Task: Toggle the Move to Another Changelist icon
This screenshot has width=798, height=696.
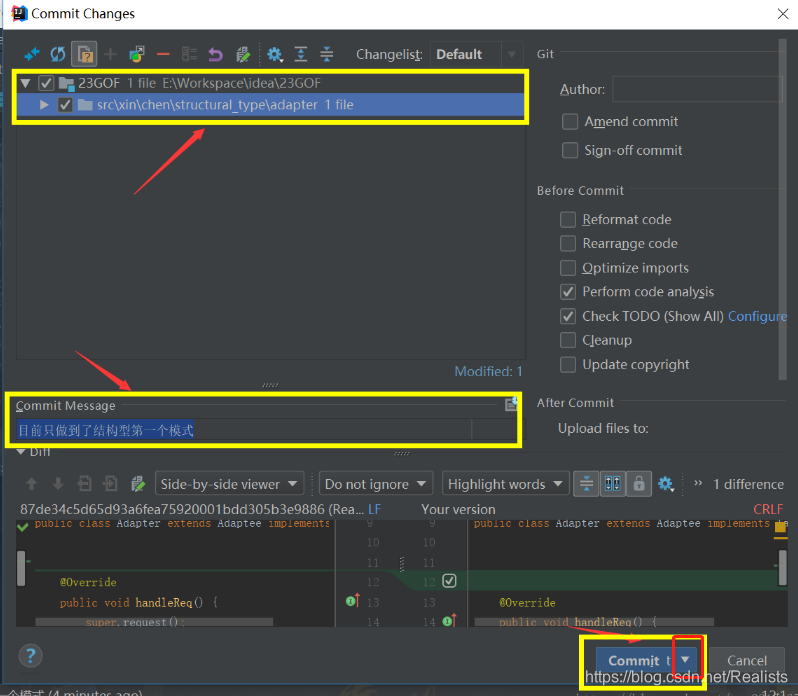Action: (x=84, y=54)
